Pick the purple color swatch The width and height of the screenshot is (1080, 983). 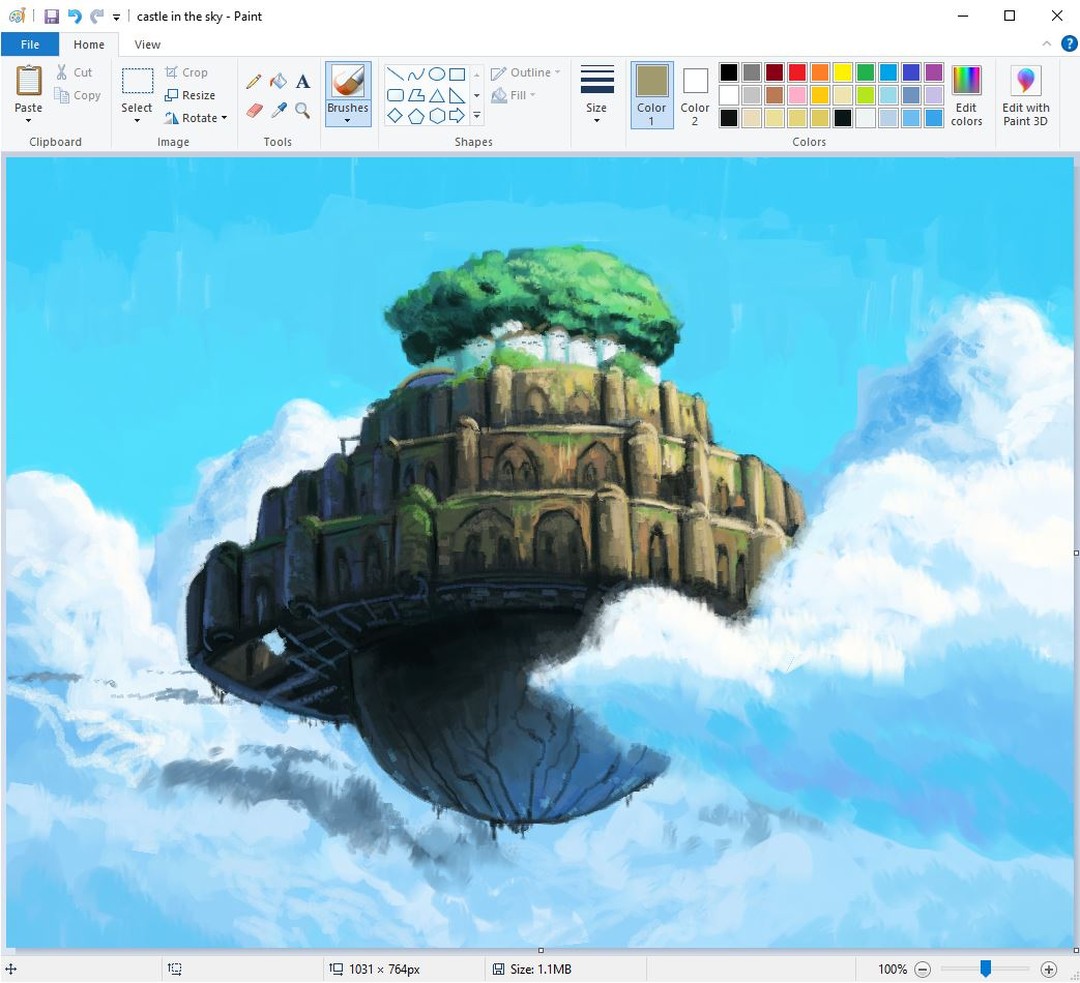933,72
